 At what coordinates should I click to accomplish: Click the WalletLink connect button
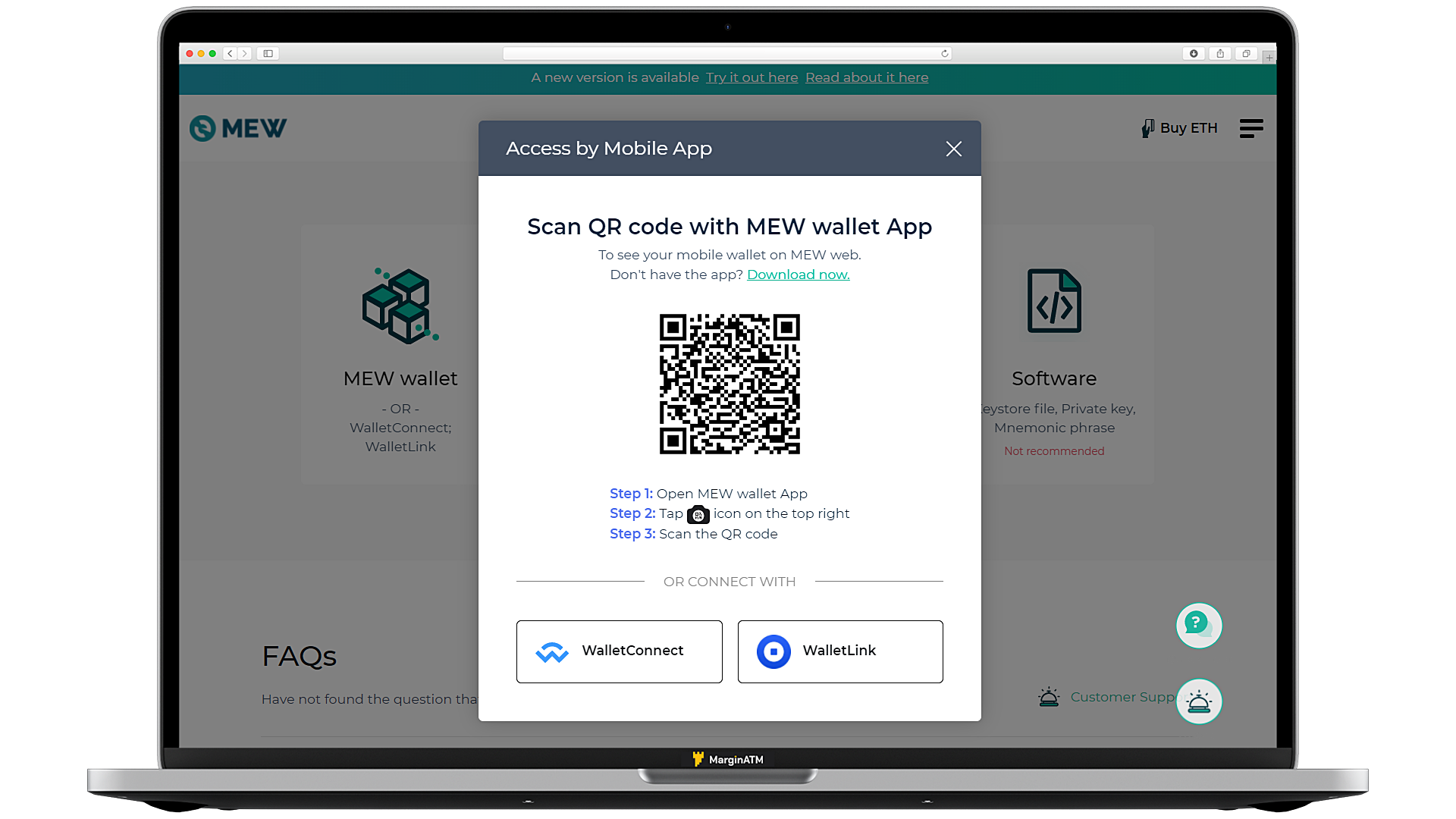coord(840,651)
